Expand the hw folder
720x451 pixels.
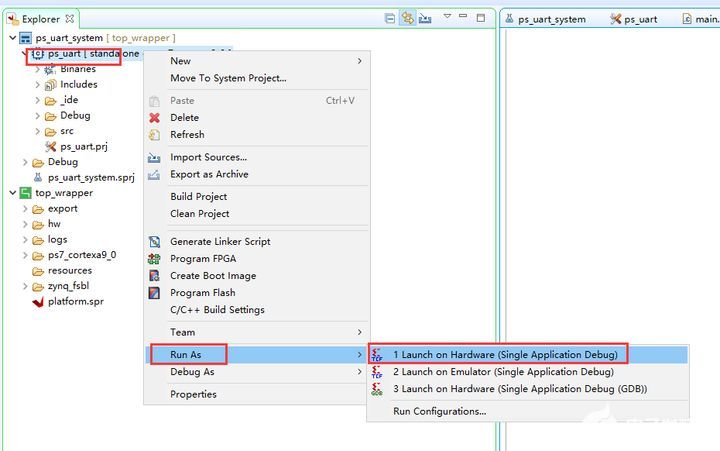point(25,224)
